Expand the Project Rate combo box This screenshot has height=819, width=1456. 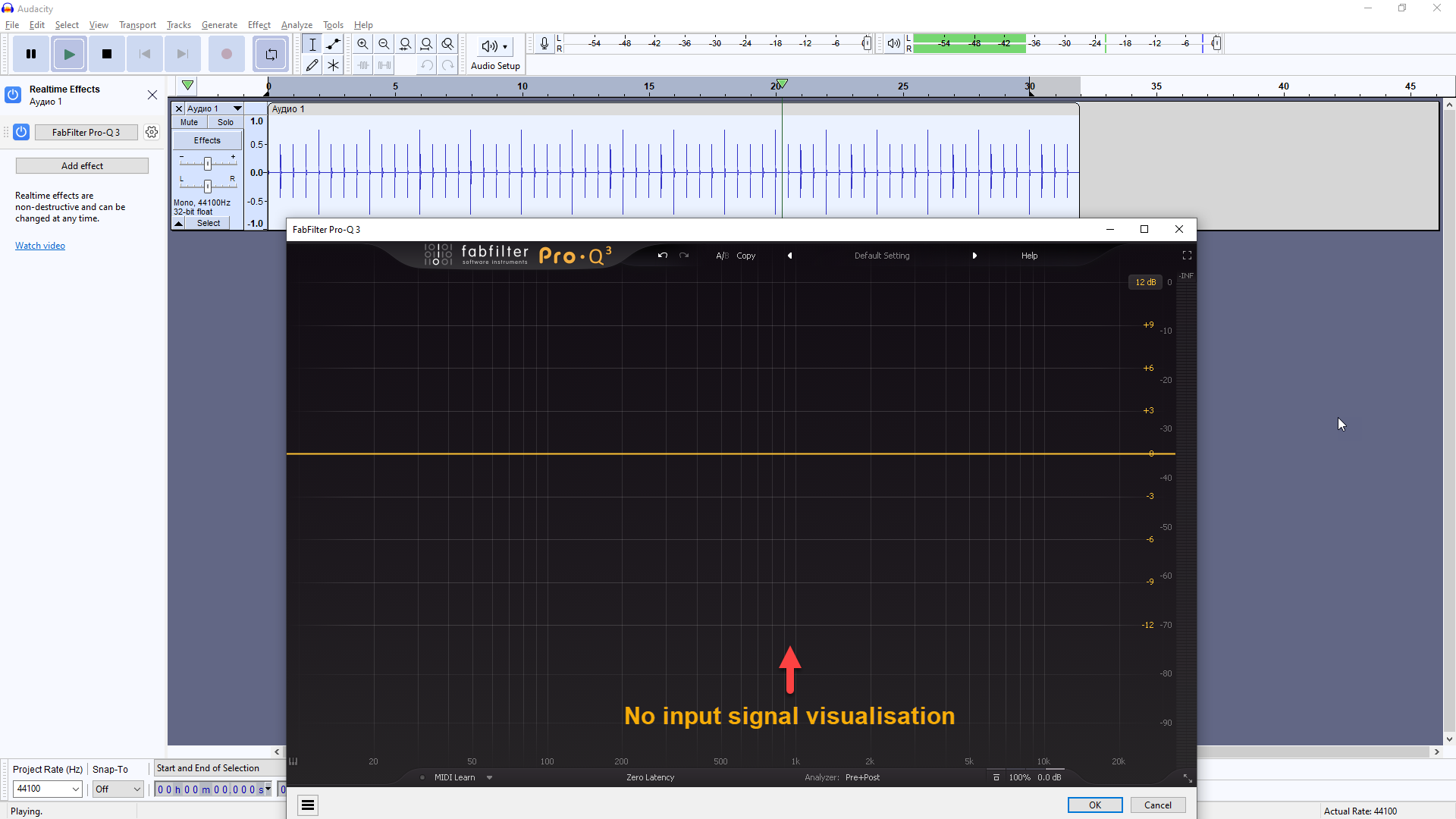point(75,789)
